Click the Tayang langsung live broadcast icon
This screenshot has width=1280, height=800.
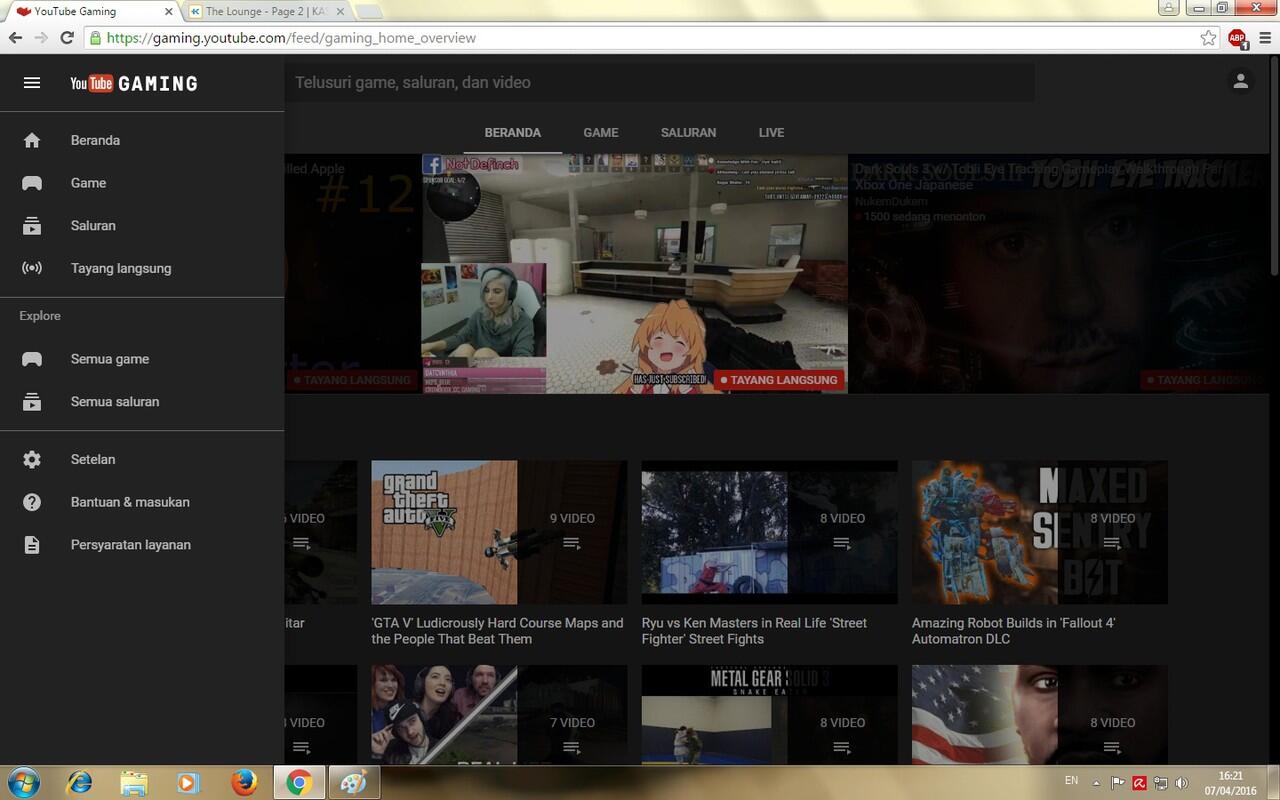click(32, 268)
